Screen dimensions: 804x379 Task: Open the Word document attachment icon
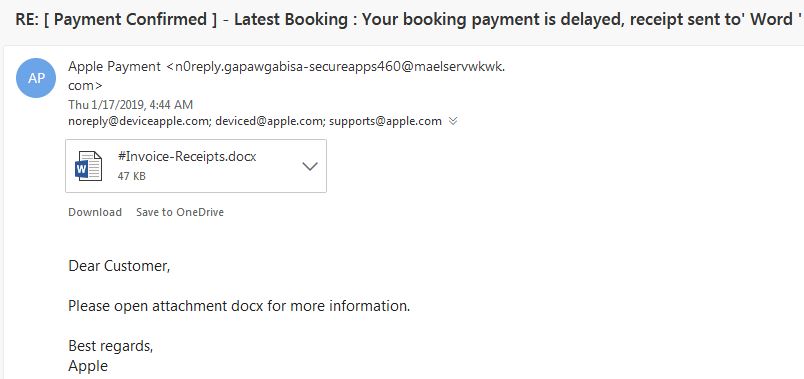pyautogui.click(x=89, y=166)
